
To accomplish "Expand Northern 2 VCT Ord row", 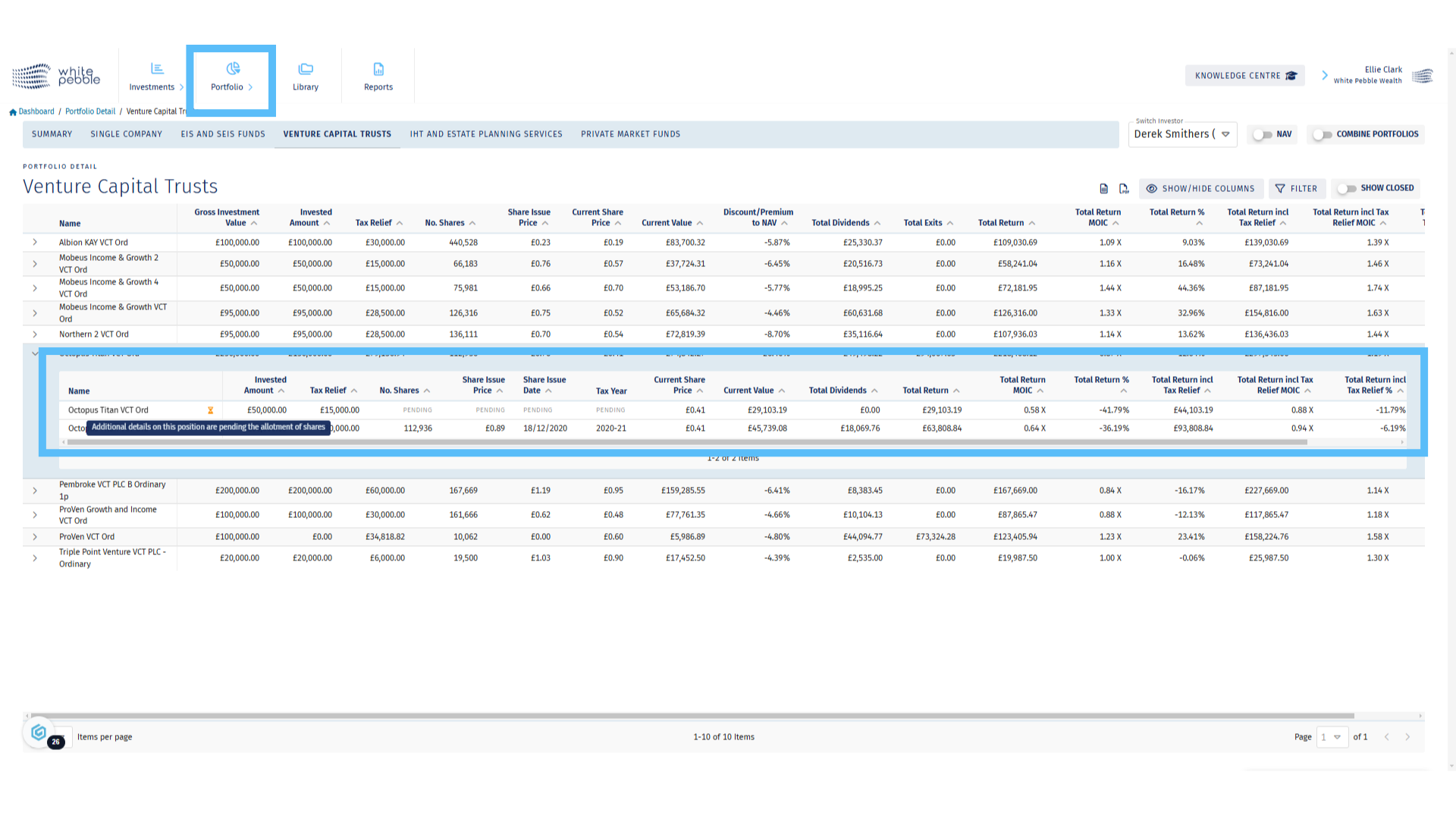I will [x=35, y=334].
